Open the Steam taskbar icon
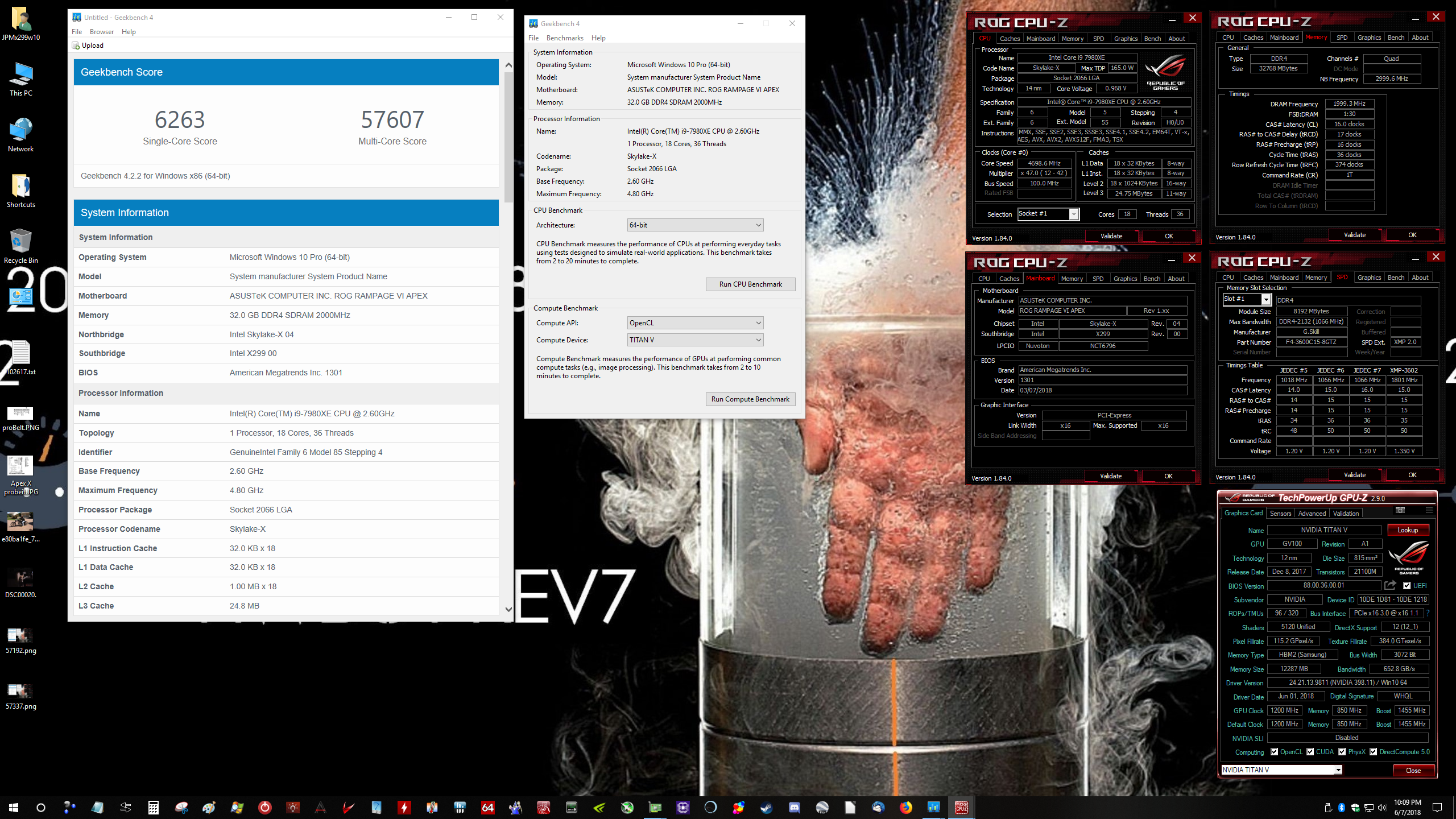The height and width of the screenshot is (819, 1456). coord(766,807)
